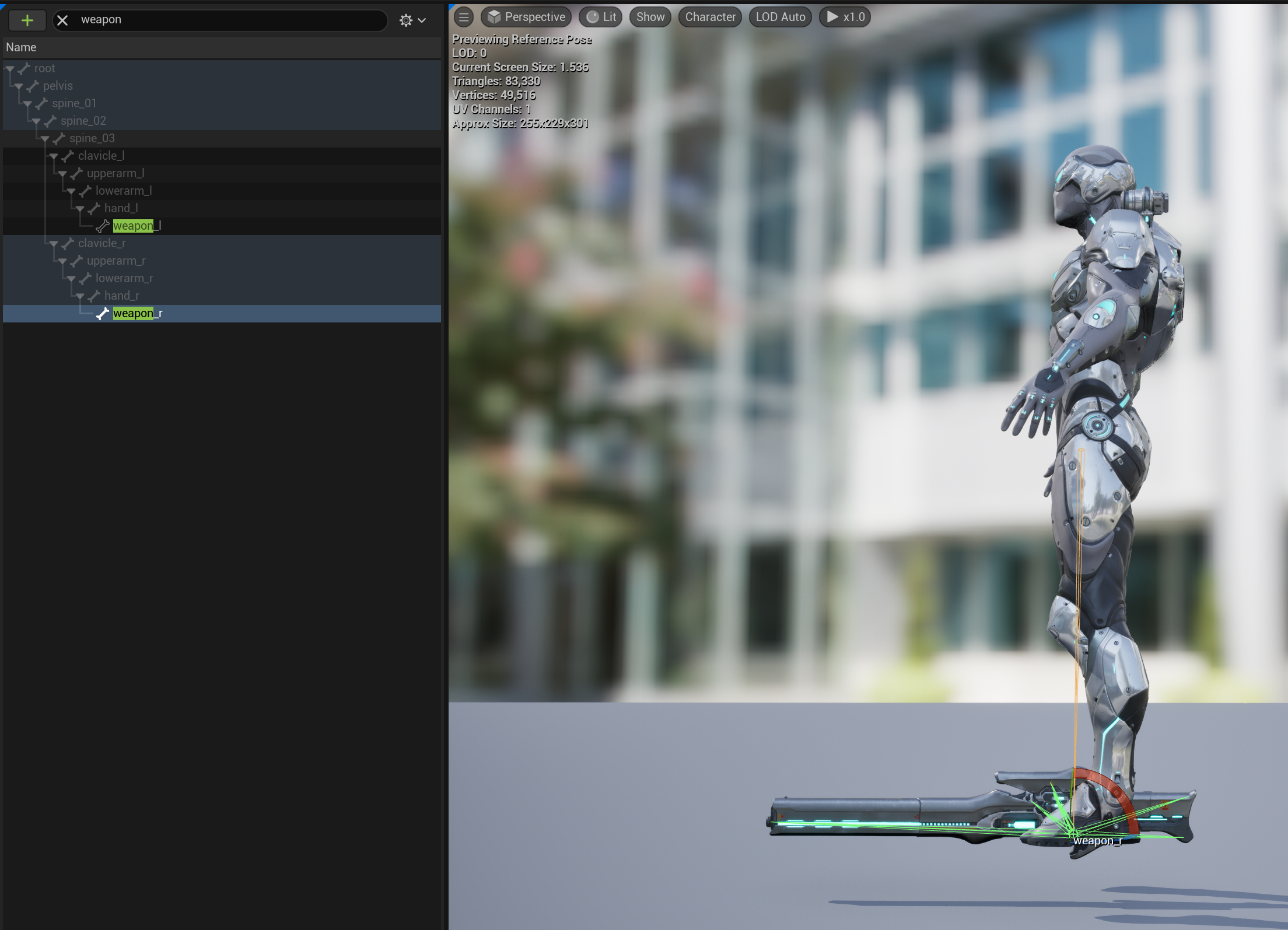Viewport: 1288px width, 930px height.
Task: Select the spine_03 bone
Action: click(x=92, y=138)
